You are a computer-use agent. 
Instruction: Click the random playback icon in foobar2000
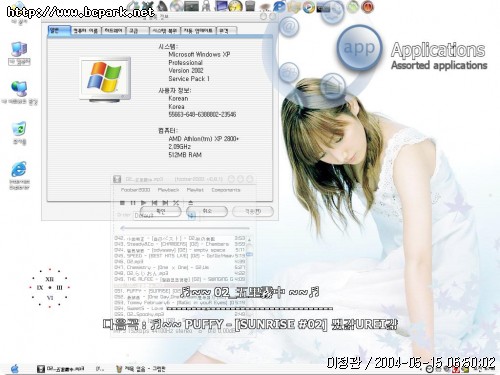tap(176, 202)
